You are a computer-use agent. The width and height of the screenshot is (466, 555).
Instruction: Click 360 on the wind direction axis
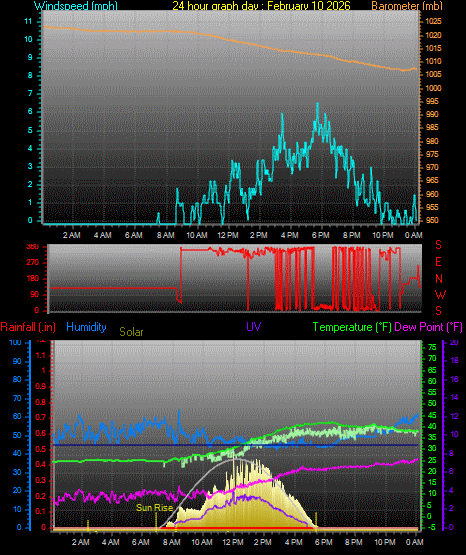click(33, 247)
